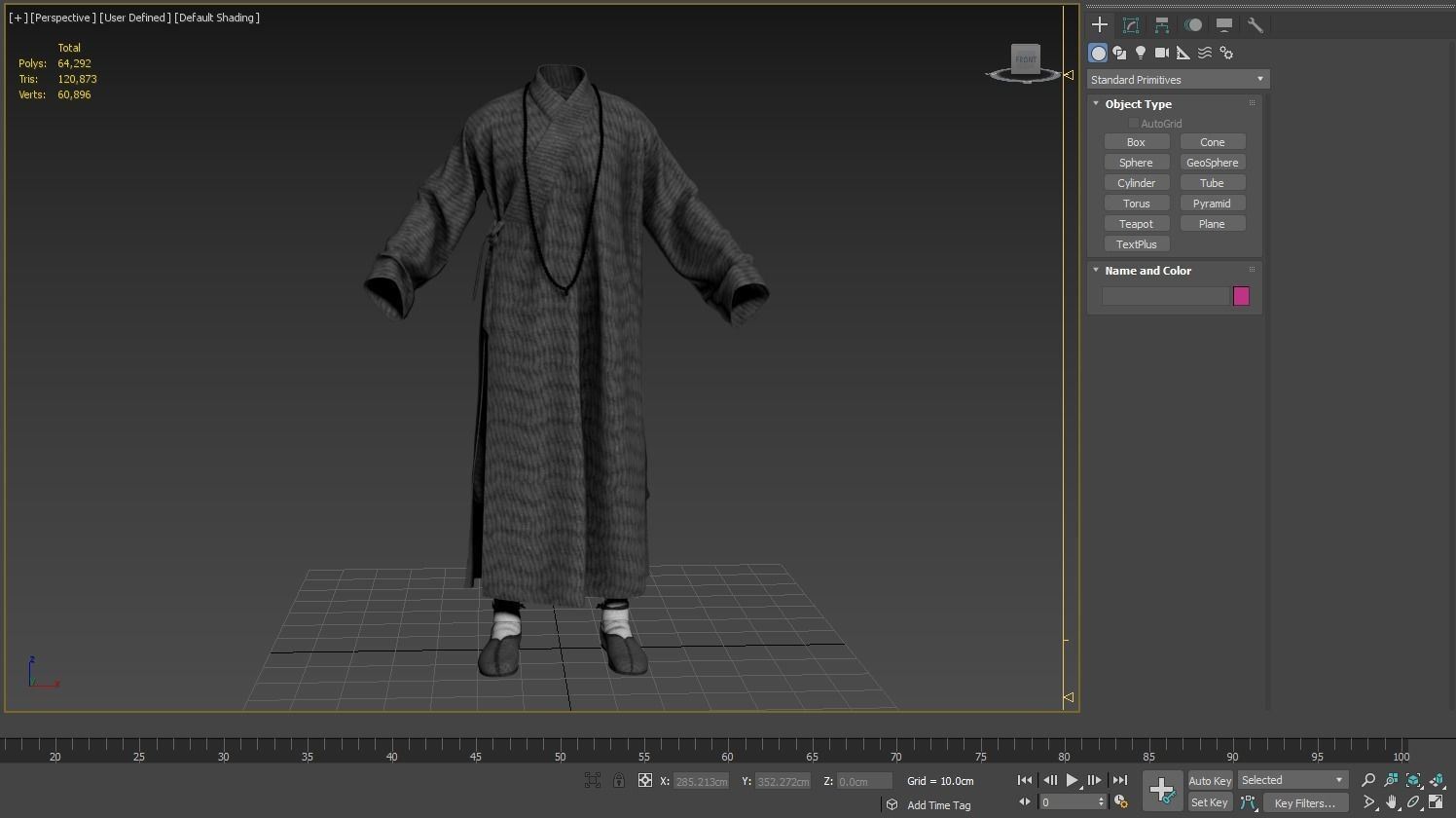Click the large Set Keys plus button
1456x818 pixels.
[1162, 790]
